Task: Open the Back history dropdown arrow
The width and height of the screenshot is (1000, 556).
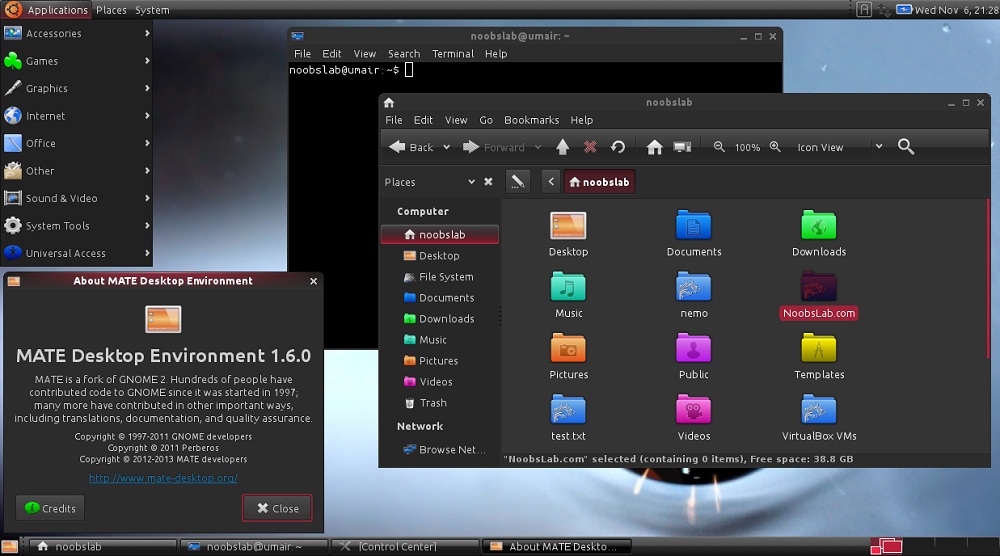Action: (446, 147)
